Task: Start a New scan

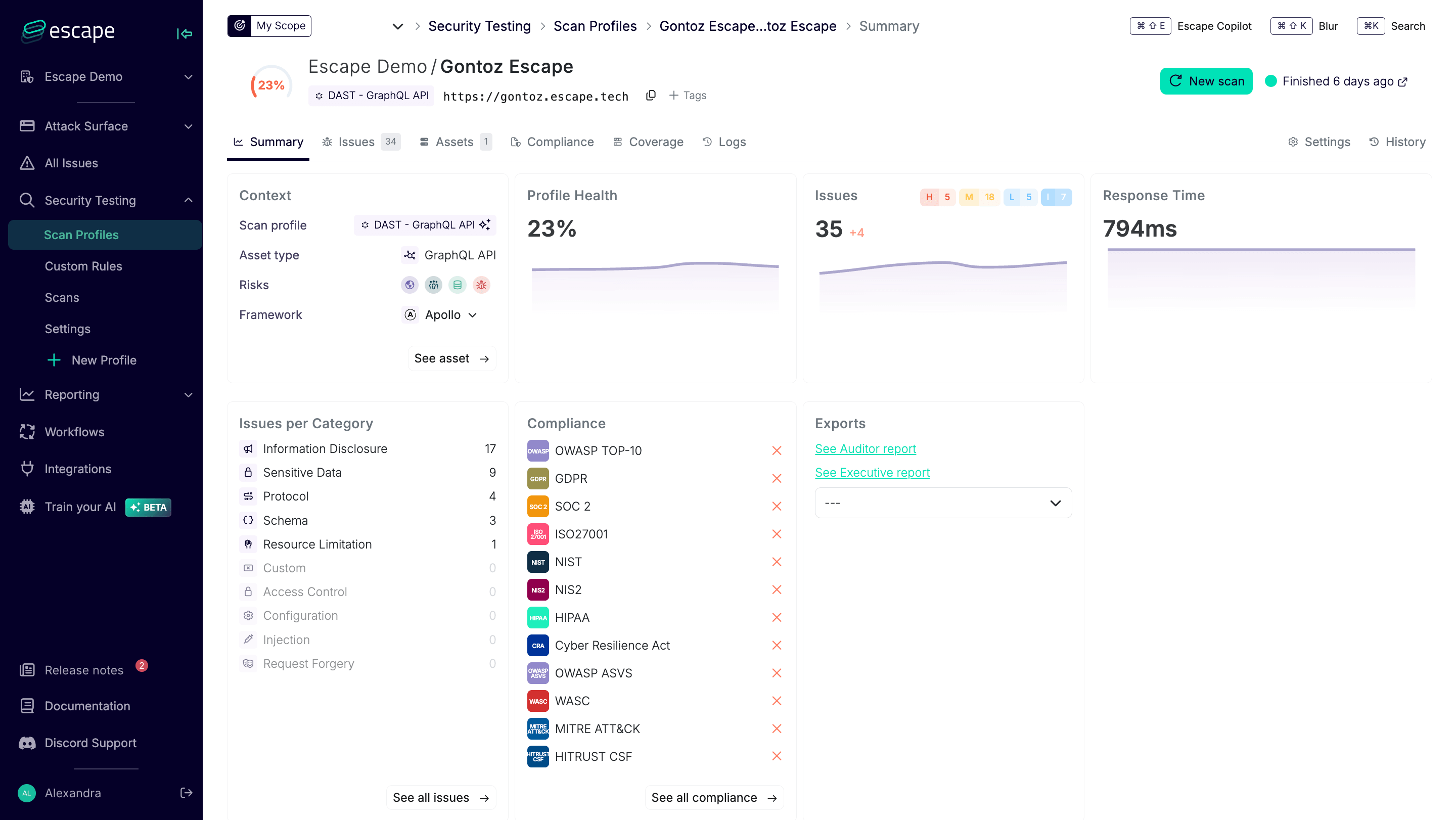Action: point(1206,81)
